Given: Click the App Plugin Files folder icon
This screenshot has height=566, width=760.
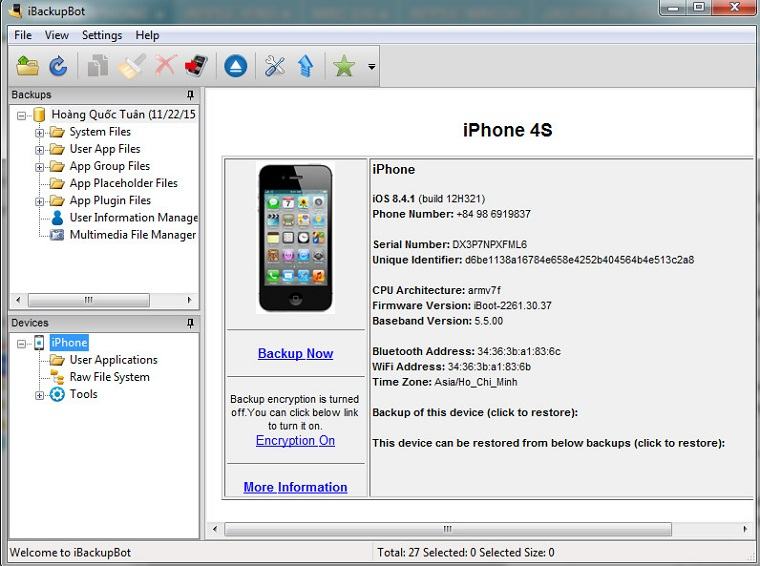Looking at the screenshot, I should (x=57, y=201).
